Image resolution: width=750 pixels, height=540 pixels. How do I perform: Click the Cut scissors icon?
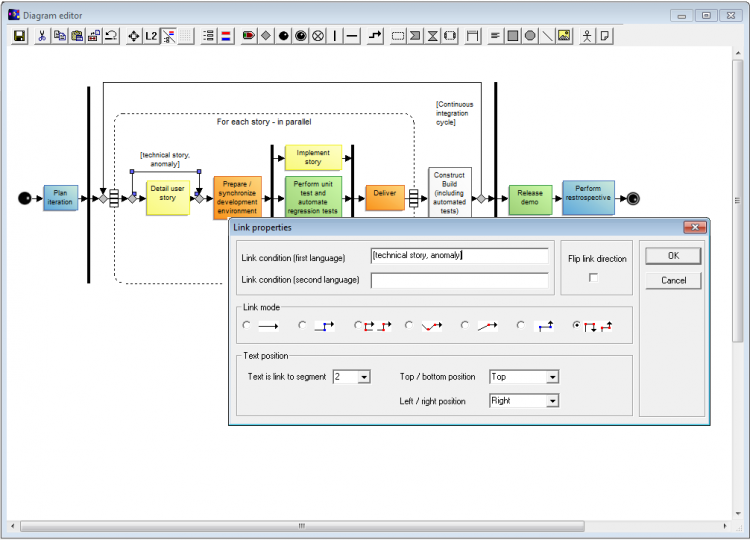(x=42, y=36)
